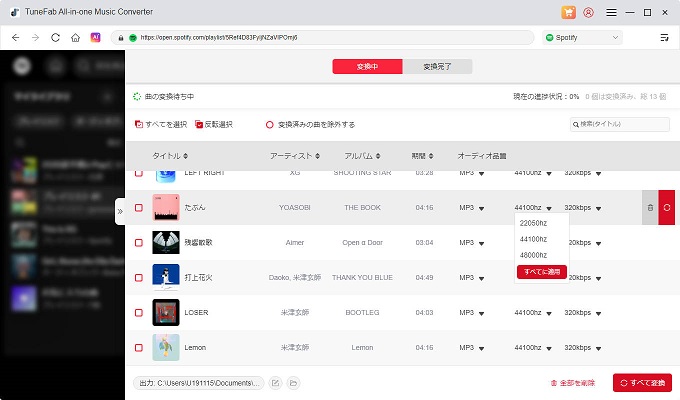
Task: Click artist name YOASOBI
Action: click(x=294, y=208)
